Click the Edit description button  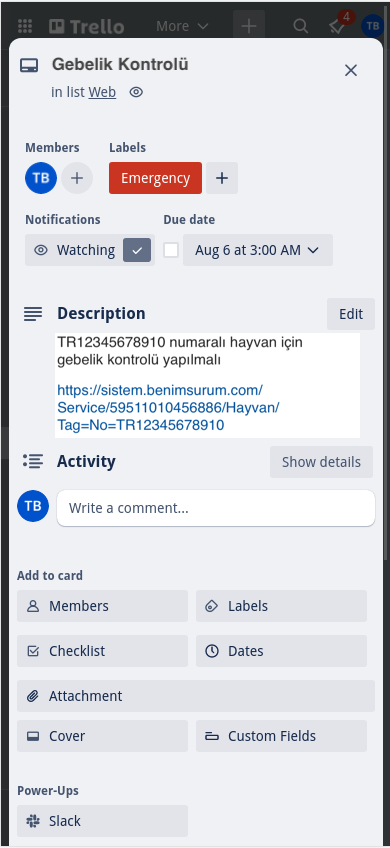click(x=351, y=314)
